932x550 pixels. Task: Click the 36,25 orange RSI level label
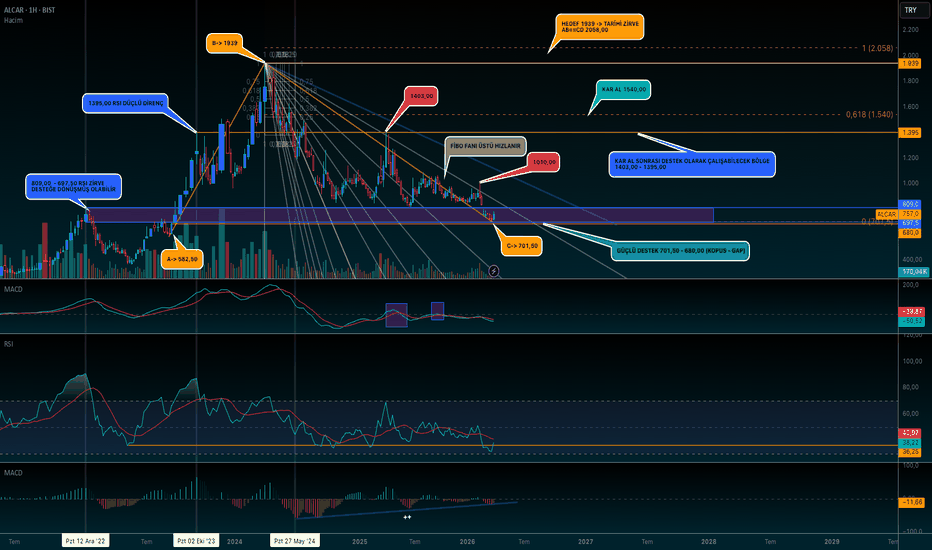click(910, 452)
